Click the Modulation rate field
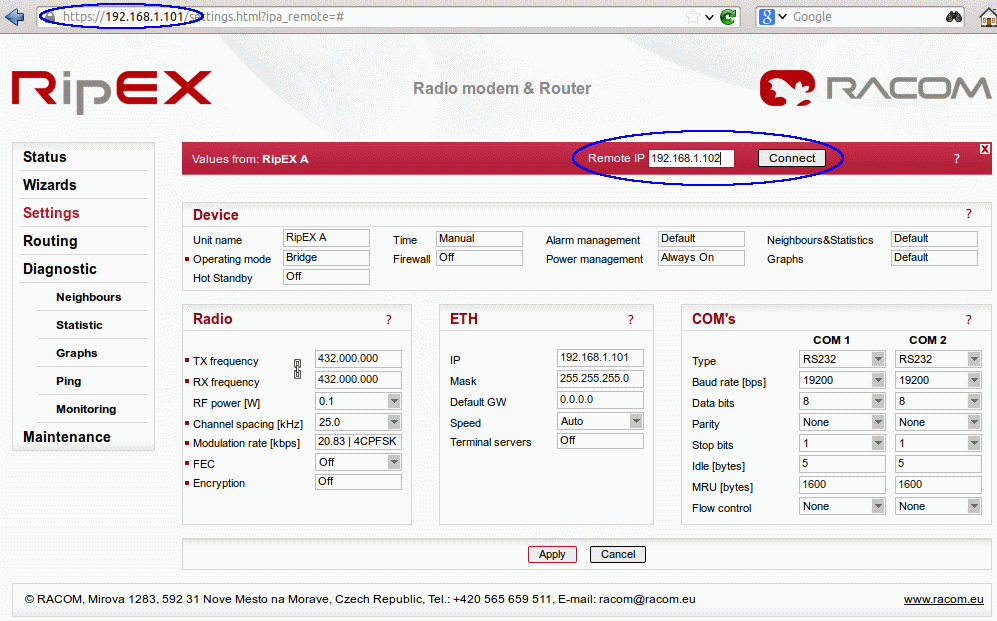 pos(359,441)
